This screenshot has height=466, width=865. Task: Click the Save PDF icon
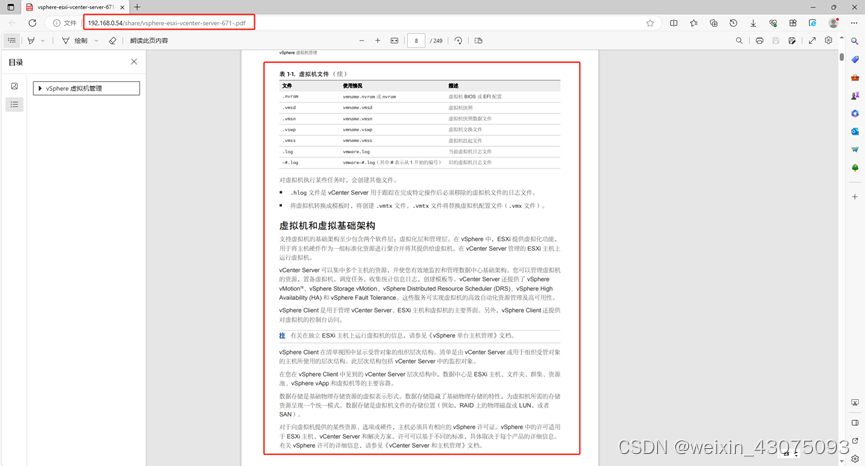[776, 40]
